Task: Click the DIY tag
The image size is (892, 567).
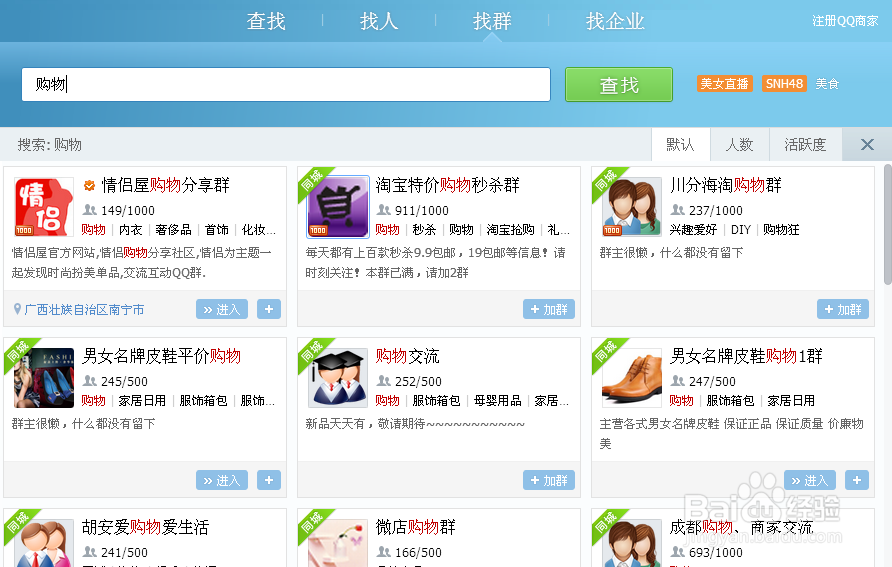Action: click(741, 230)
